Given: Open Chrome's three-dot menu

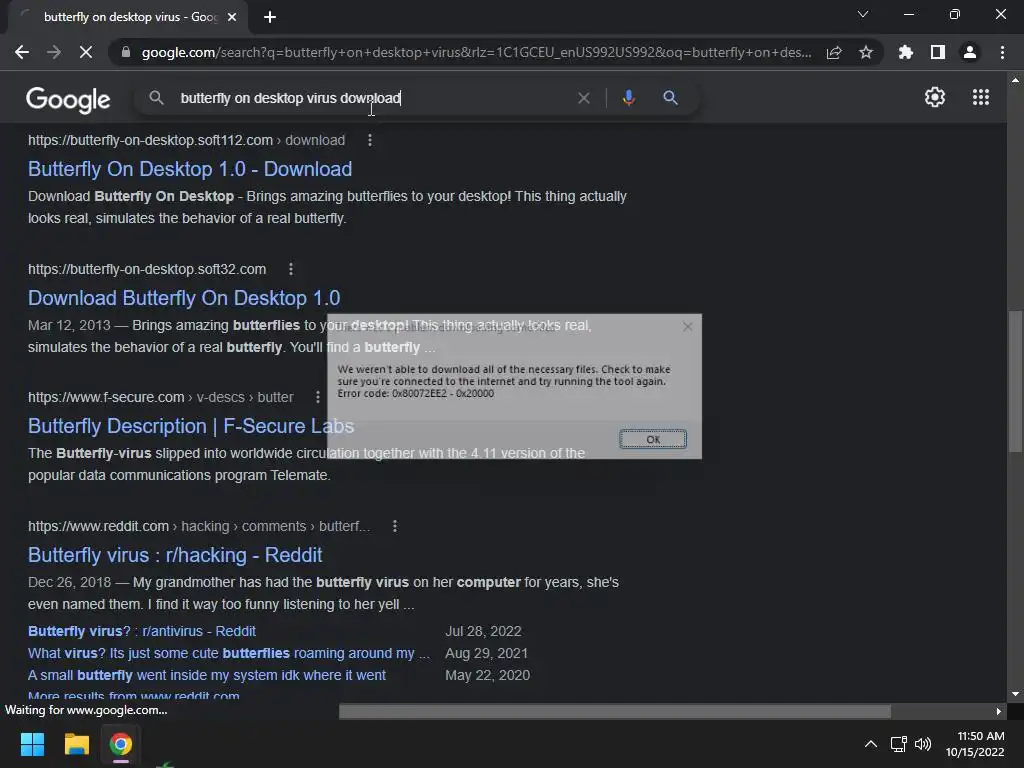Looking at the screenshot, I should coord(1002,52).
